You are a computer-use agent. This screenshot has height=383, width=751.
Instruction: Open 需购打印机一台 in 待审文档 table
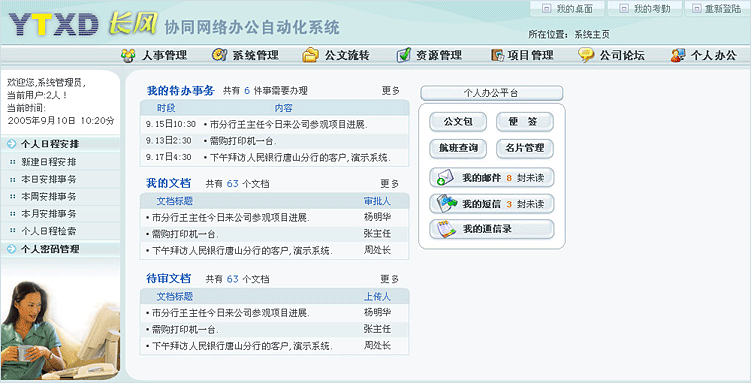[x=184, y=329]
